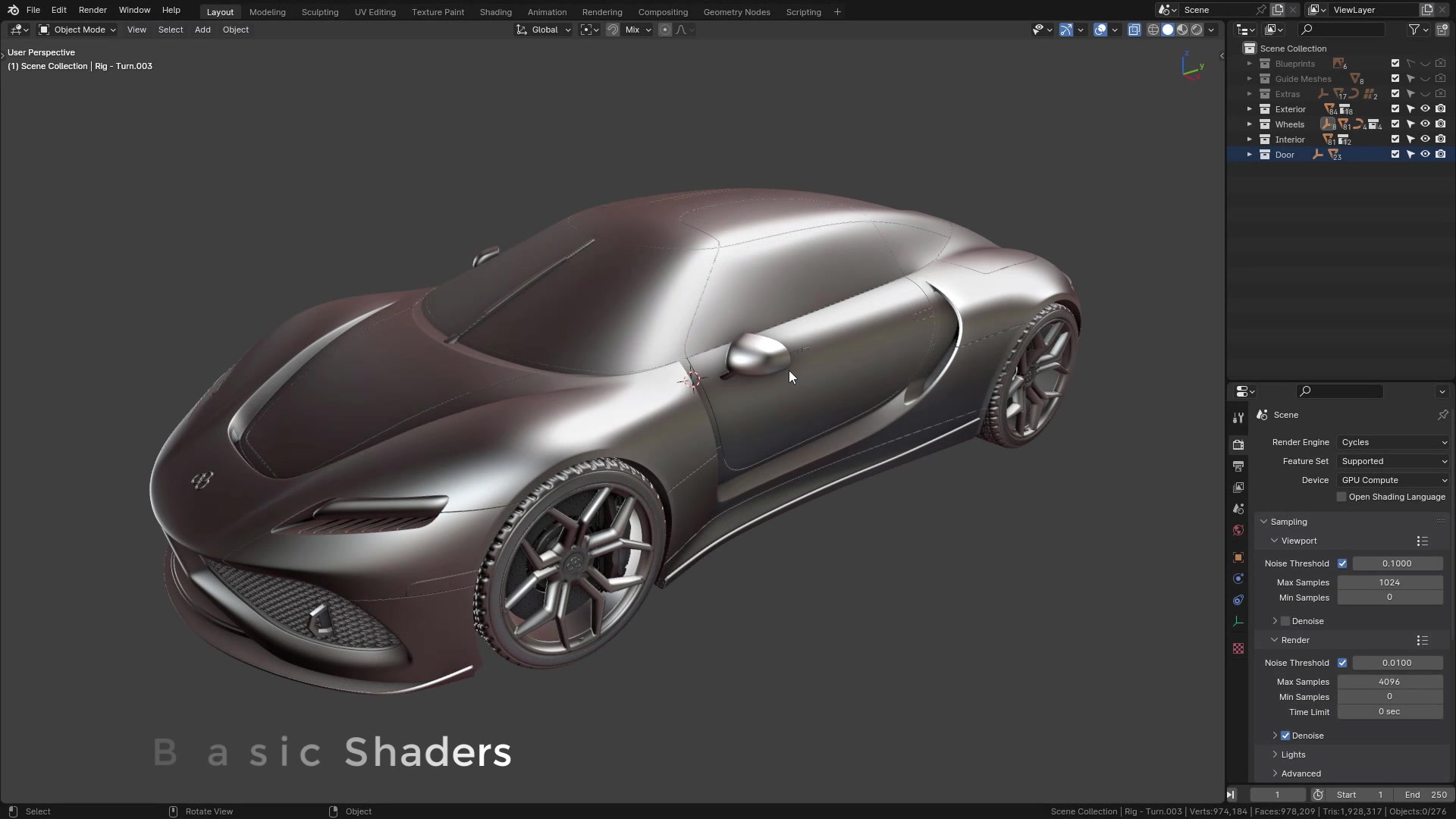The width and height of the screenshot is (1456, 819).
Task: Click the Blender logo menu icon
Action: pos(13,10)
